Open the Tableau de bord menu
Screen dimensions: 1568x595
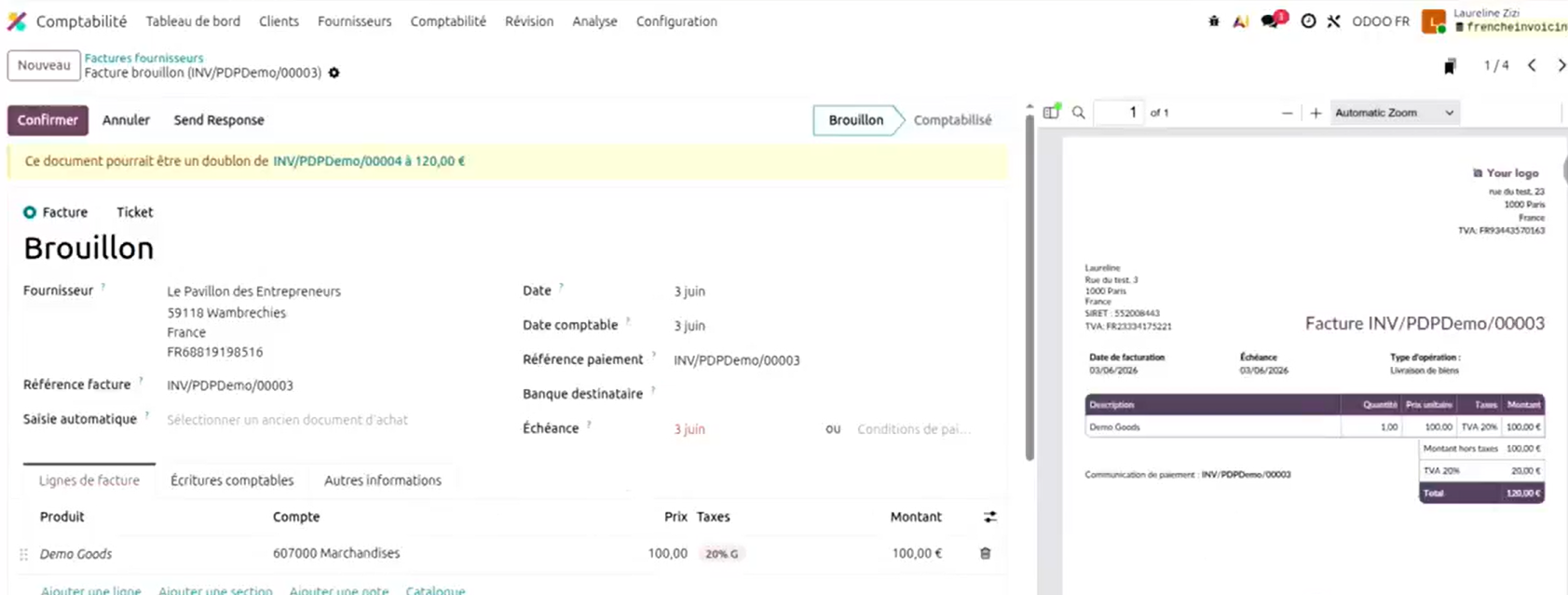click(193, 21)
